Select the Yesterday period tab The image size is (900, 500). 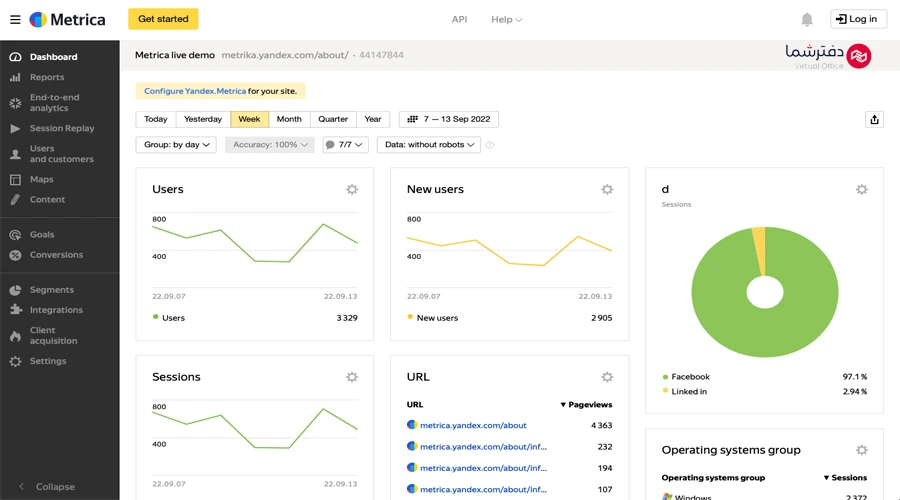[203, 119]
